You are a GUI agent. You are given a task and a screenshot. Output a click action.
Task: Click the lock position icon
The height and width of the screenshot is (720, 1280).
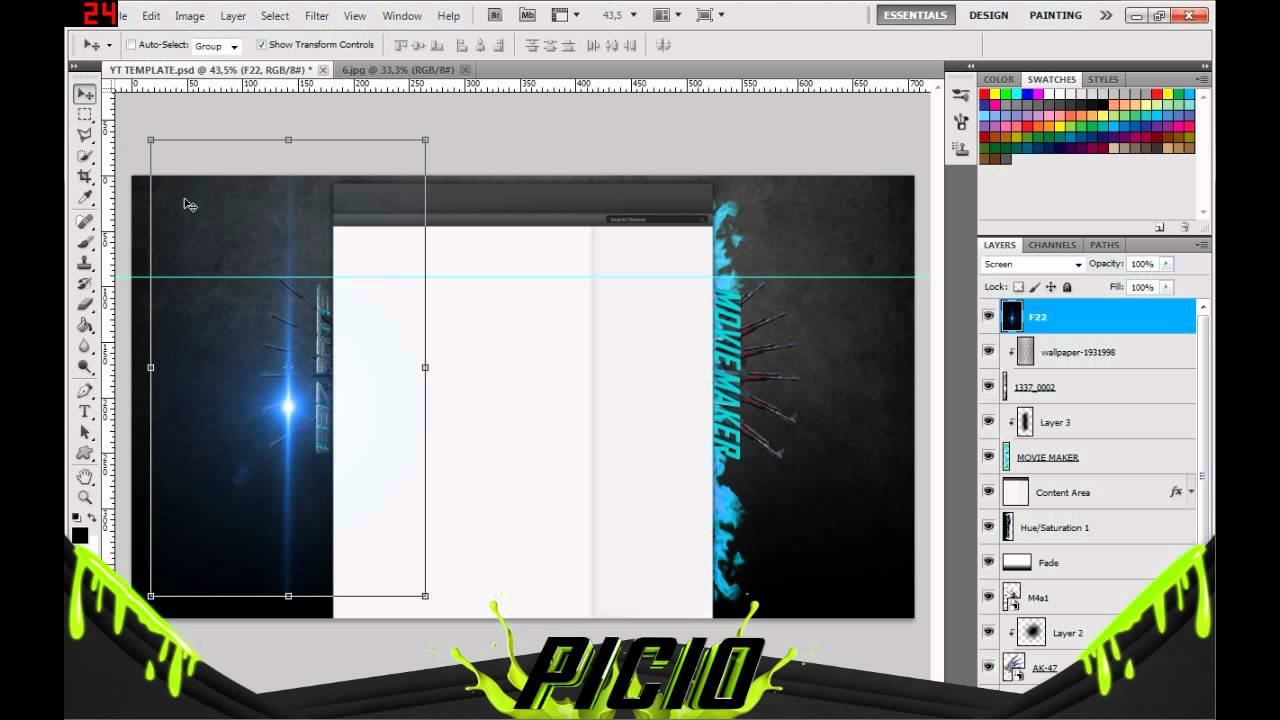click(x=1051, y=287)
